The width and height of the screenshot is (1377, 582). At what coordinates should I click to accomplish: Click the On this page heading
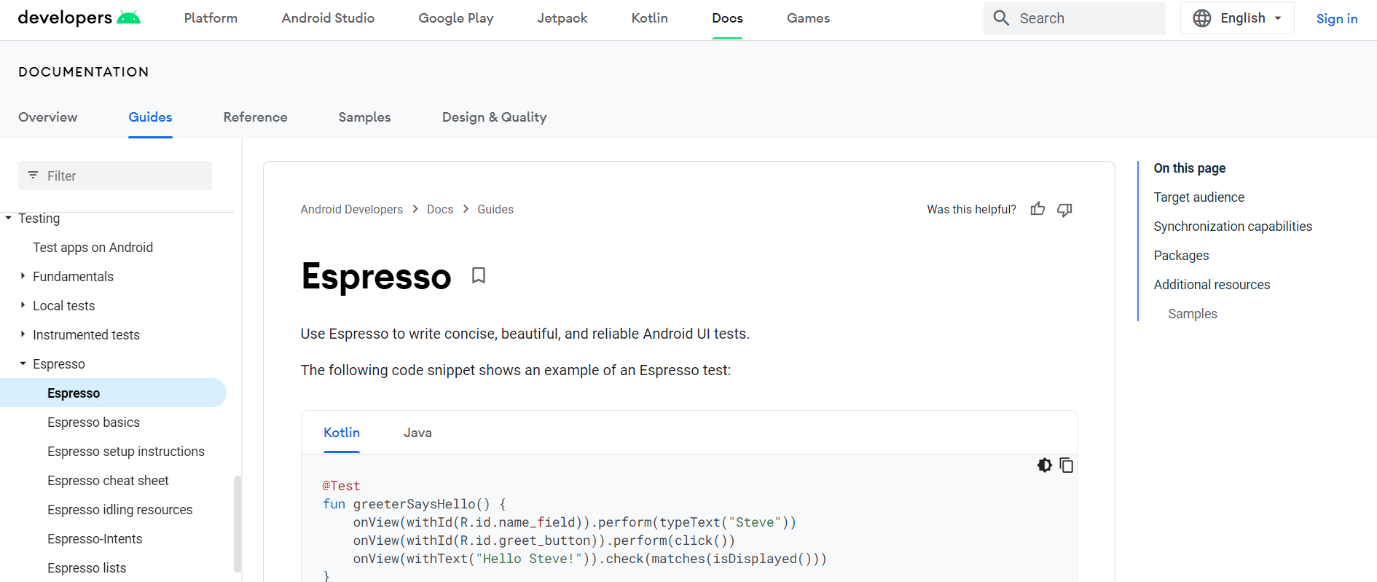pyautogui.click(x=1190, y=168)
